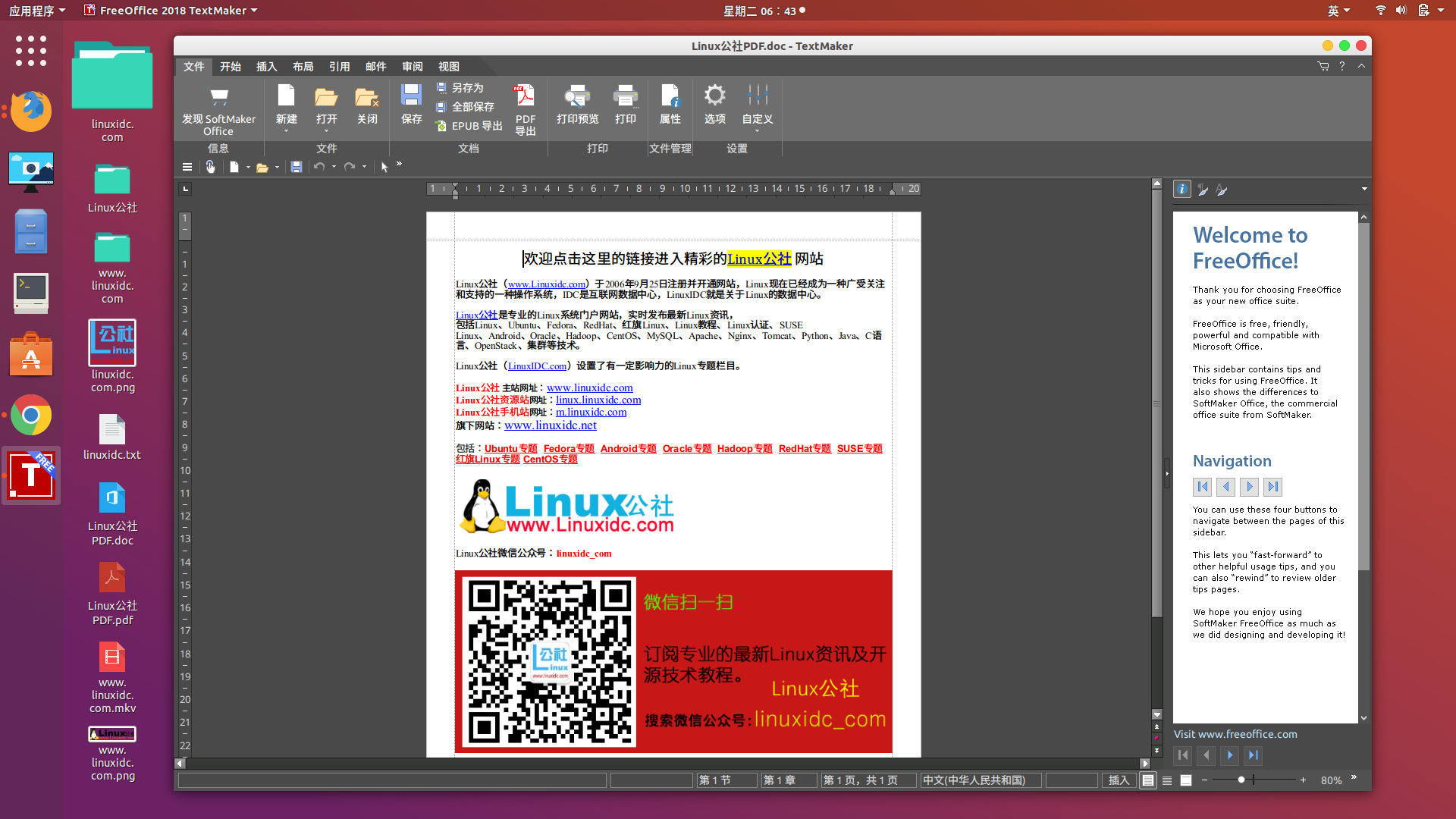The width and height of the screenshot is (1456, 819).
Task: Click the redo arrow in quick access toolbar
Action: point(350,167)
